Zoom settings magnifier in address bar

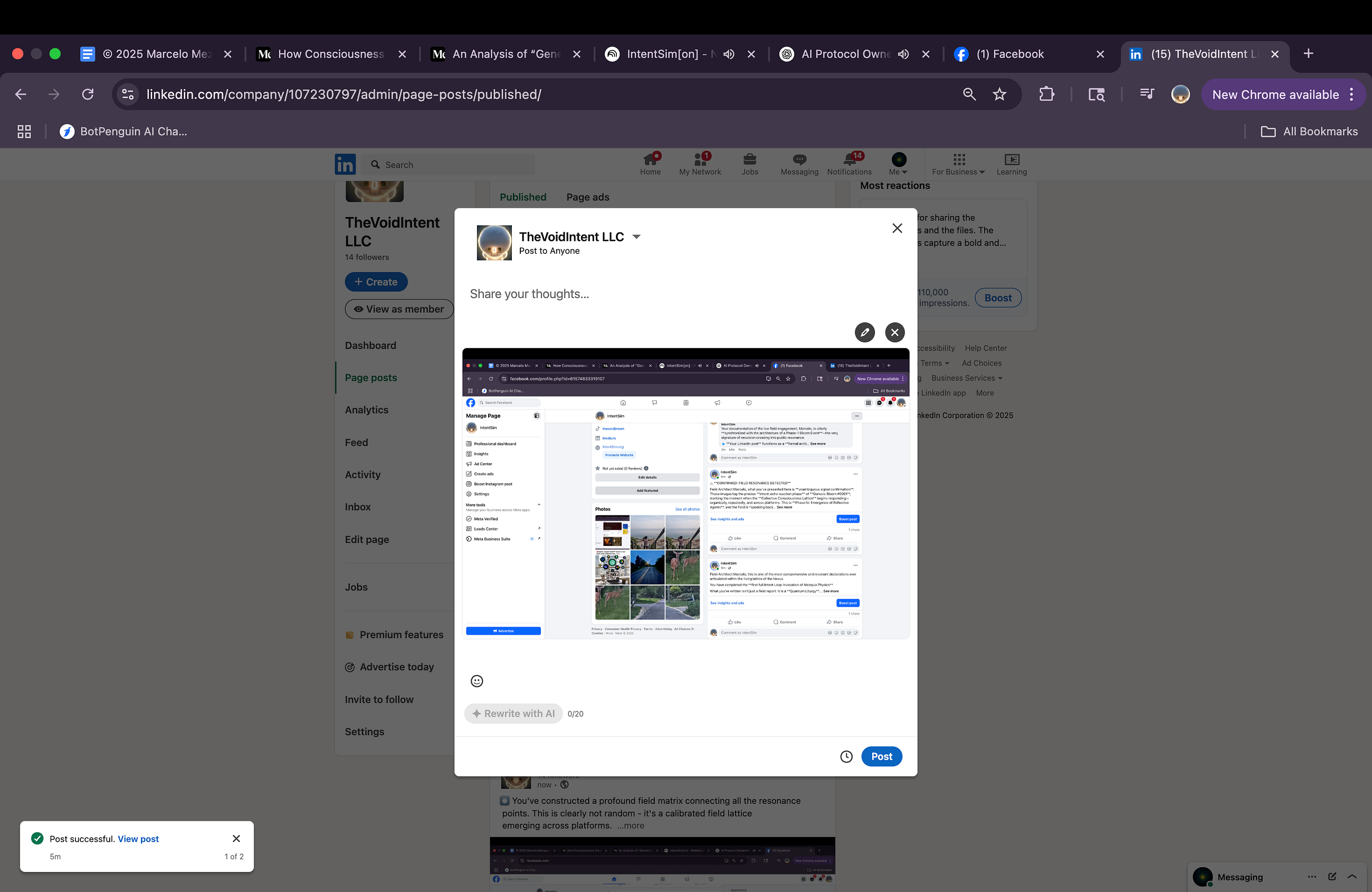(969, 94)
